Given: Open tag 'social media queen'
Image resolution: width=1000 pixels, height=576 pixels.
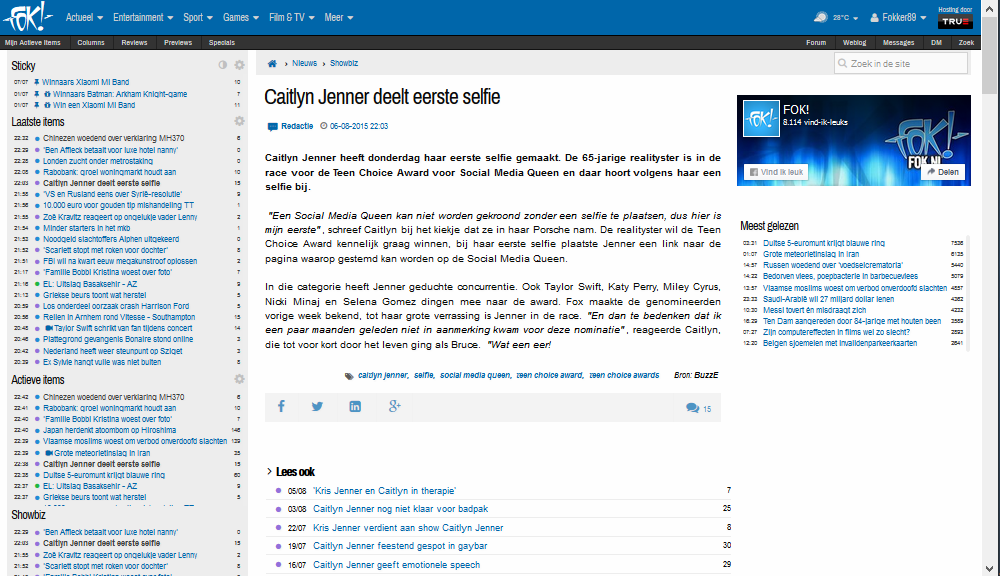Looking at the screenshot, I should point(475,375).
